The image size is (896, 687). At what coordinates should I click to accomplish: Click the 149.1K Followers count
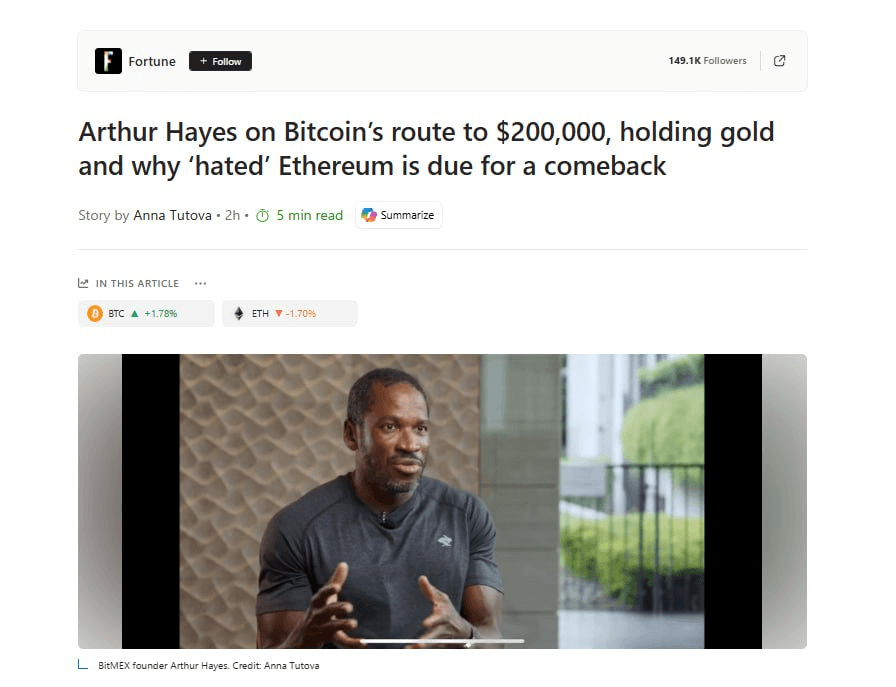pyautogui.click(x=707, y=61)
